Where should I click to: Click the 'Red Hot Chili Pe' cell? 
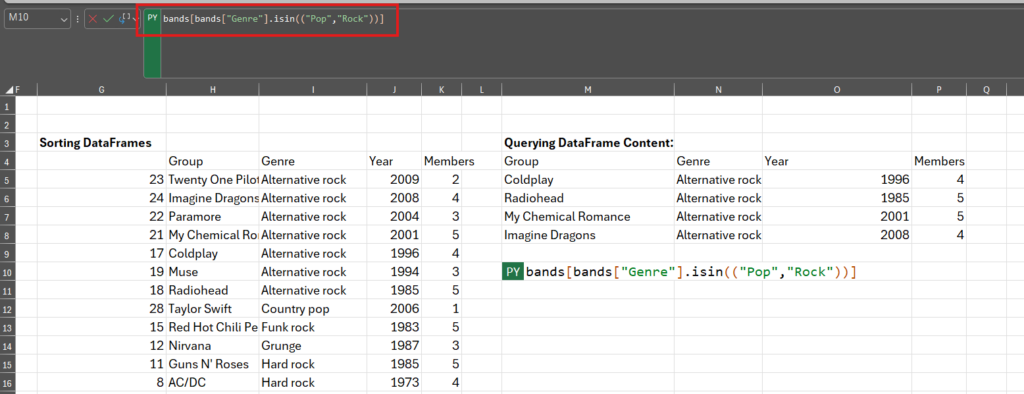click(213, 327)
